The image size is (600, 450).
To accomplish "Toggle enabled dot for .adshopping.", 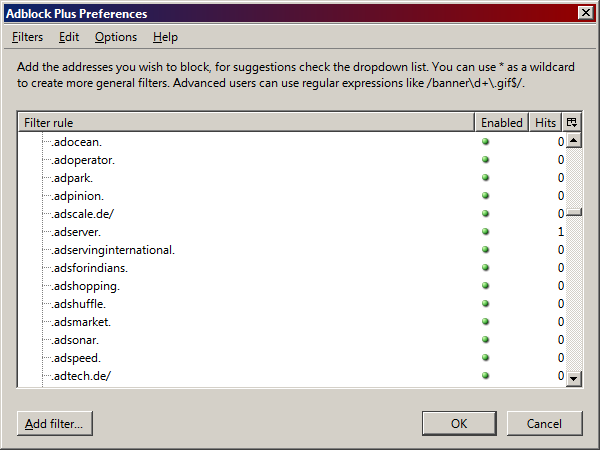I will [x=486, y=285].
